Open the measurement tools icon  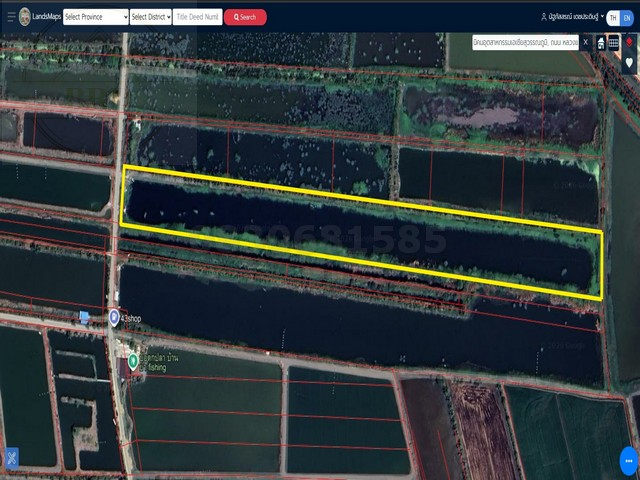11,459
